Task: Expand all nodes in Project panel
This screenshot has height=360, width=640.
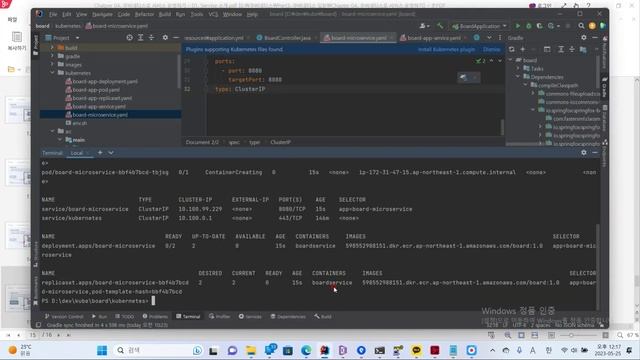Action: (x=140, y=38)
